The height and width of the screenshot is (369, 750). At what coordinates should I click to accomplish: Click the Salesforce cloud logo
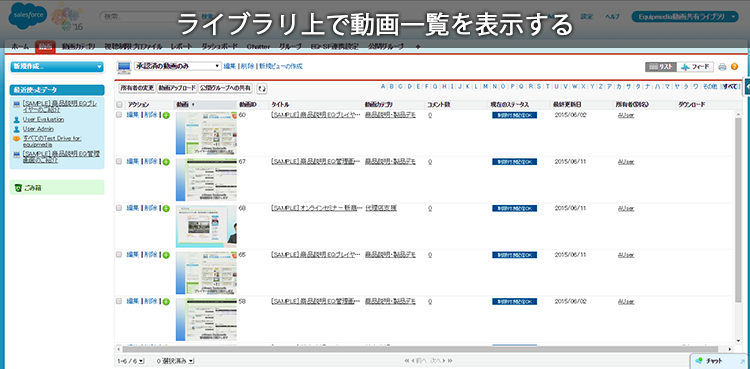(27, 15)
